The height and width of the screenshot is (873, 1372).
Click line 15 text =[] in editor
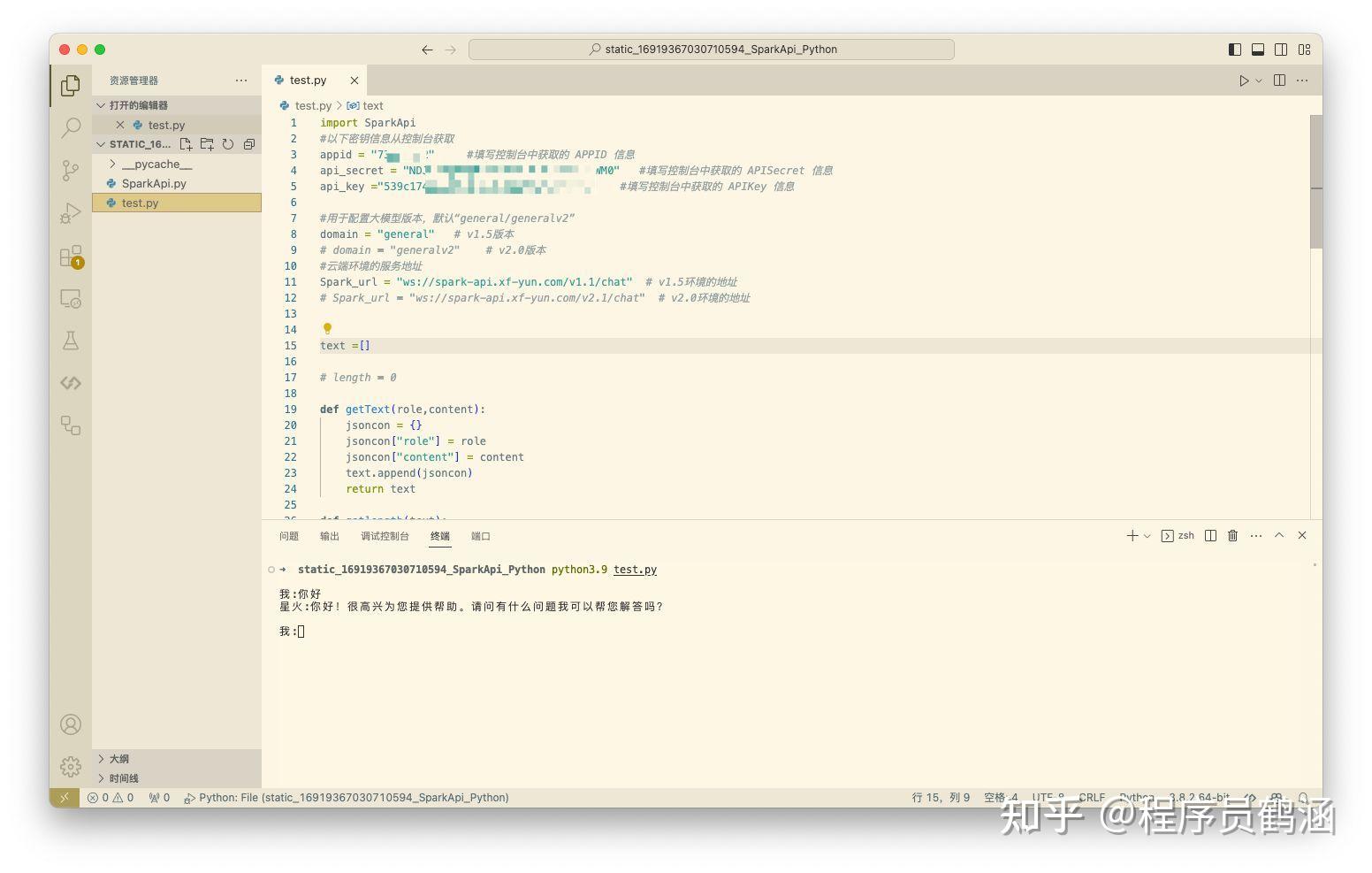(345, 346)
